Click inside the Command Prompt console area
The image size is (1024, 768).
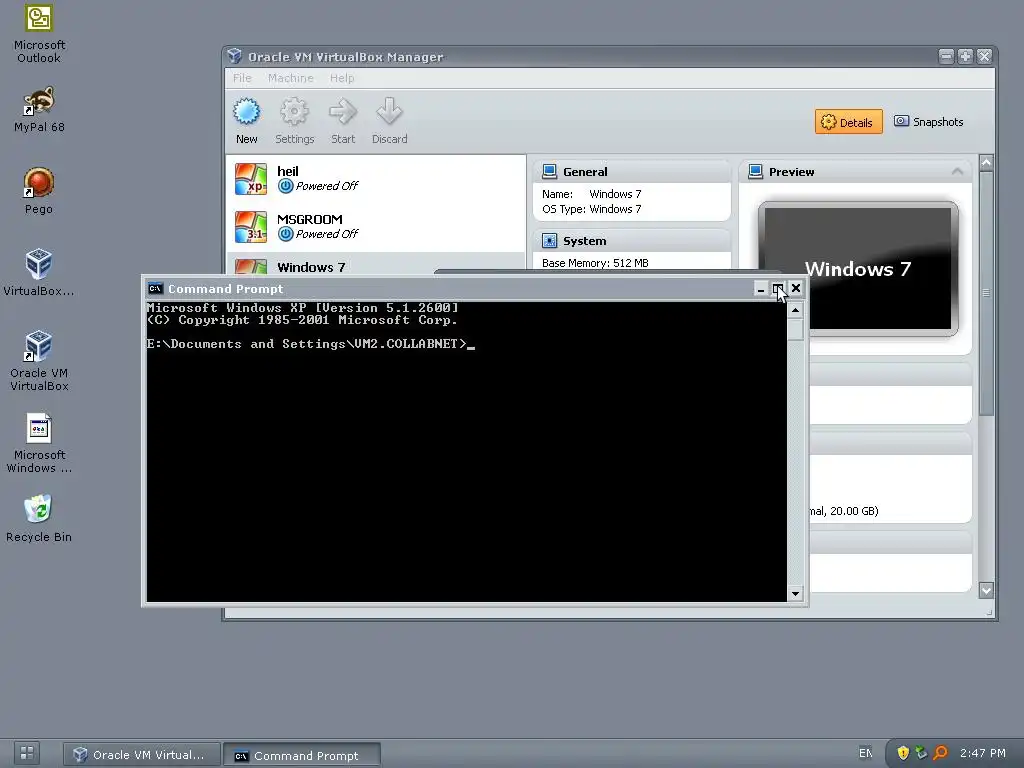(x=466, y=451)
